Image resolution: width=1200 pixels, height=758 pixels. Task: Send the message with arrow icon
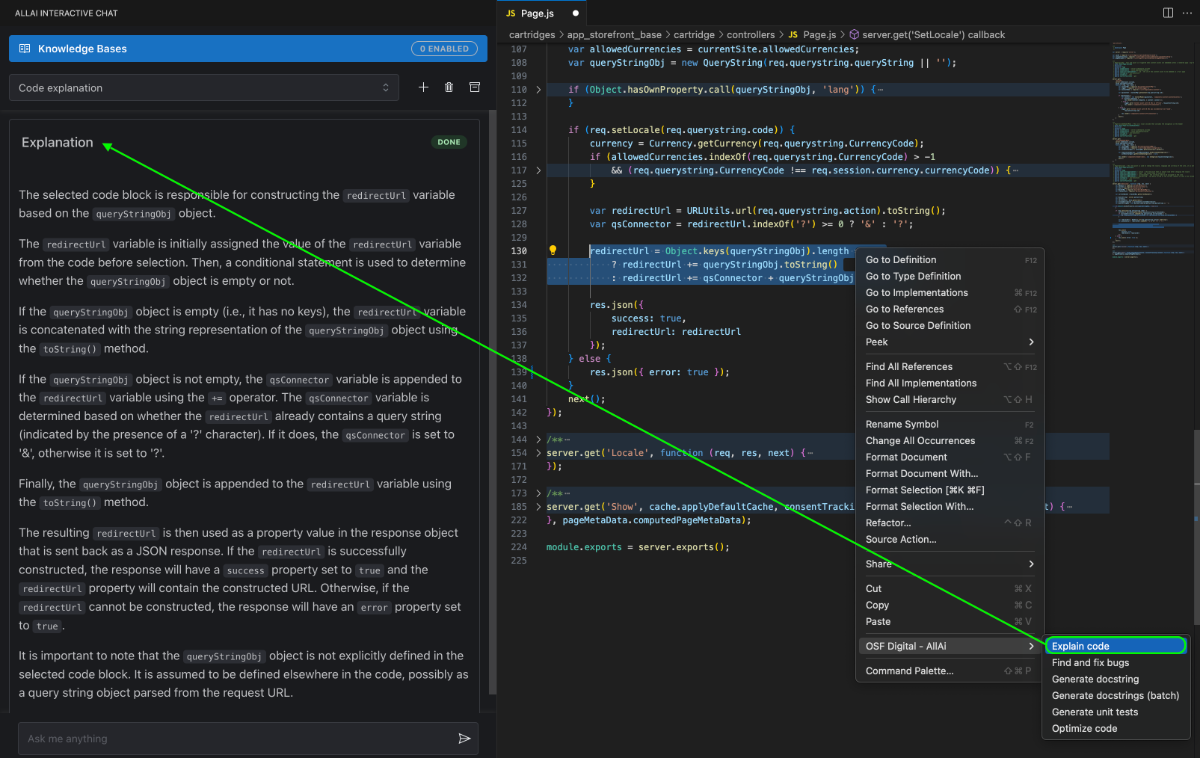[464, 739]
